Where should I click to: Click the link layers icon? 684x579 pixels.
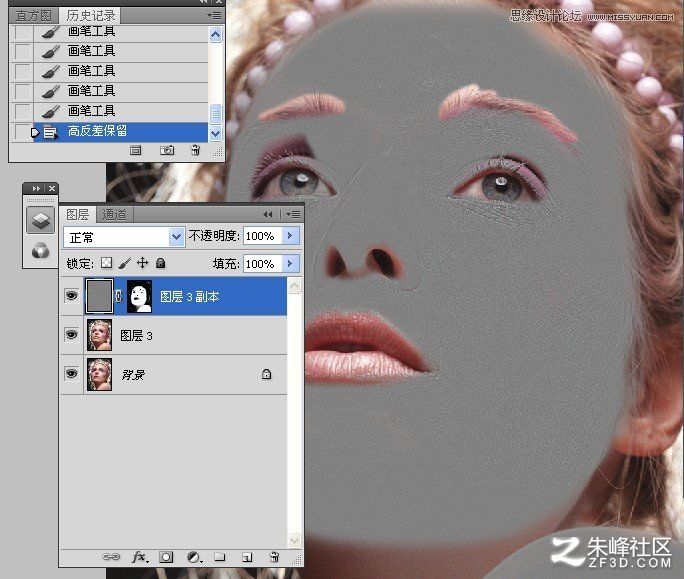click(x=111, y=557)
